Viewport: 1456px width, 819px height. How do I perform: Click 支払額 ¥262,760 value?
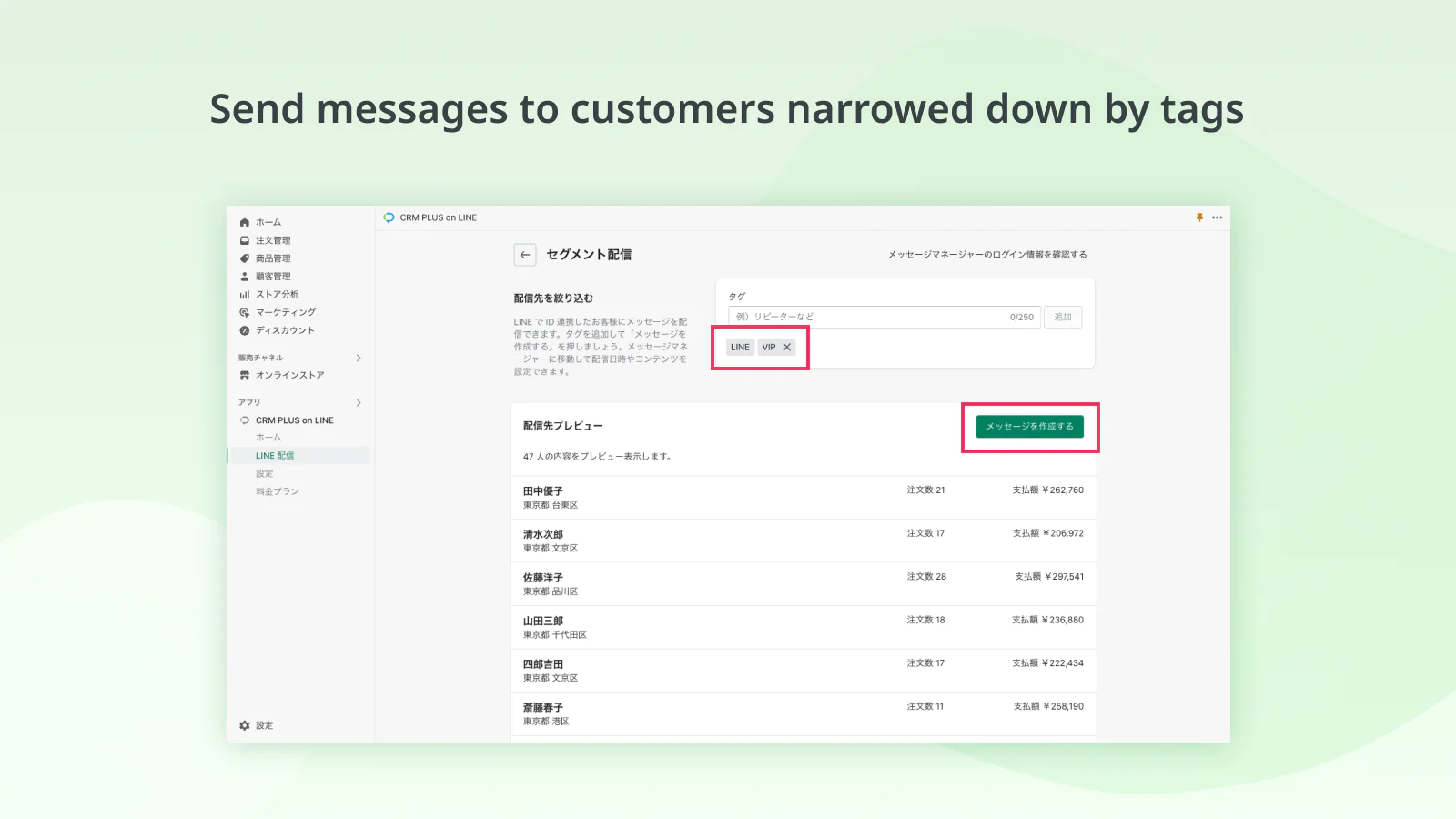click(1048, 490)
